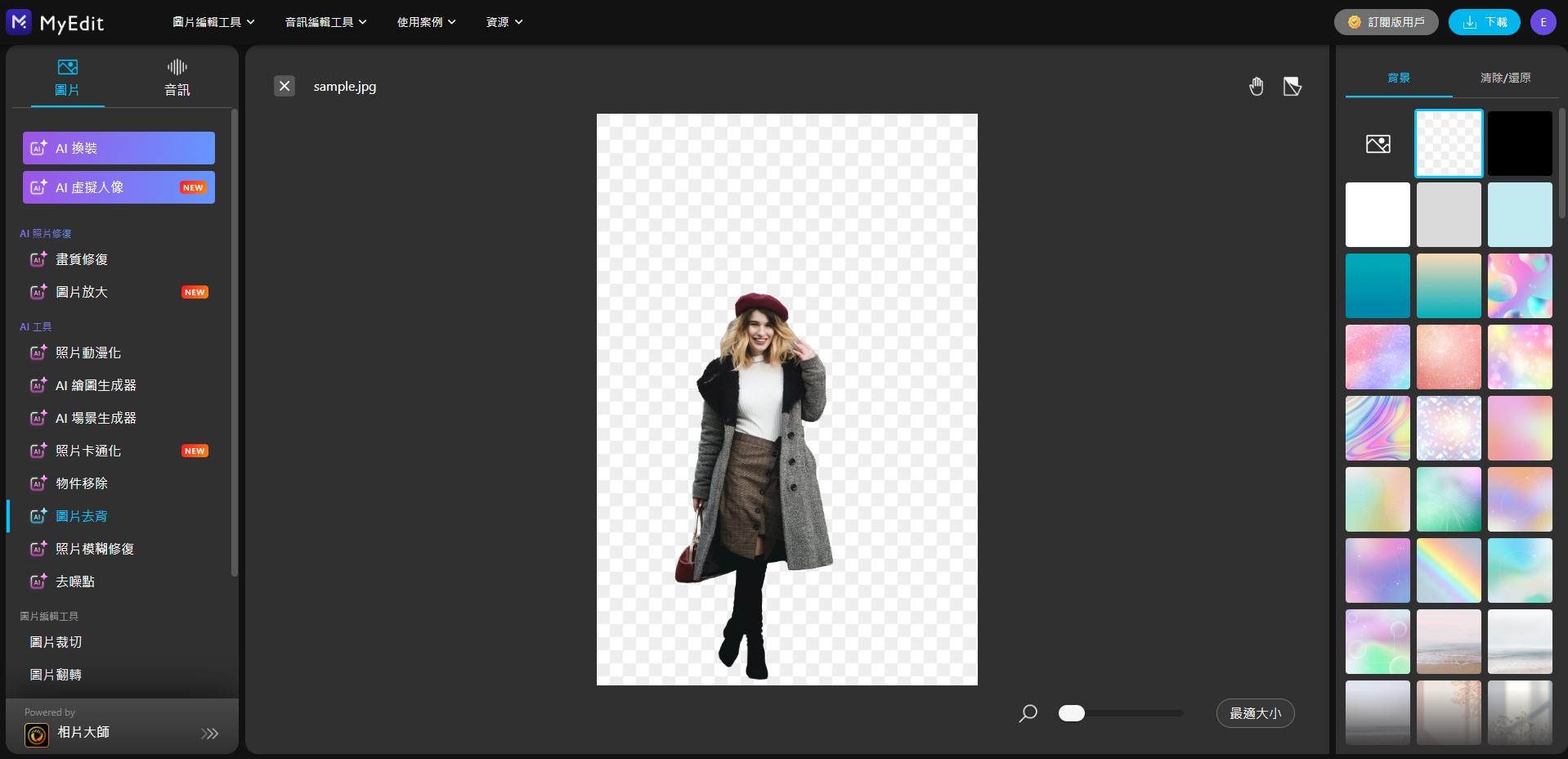Close the sample.jpg image
The height and width of the screenshot is (759, 1568).
[284, 86]
